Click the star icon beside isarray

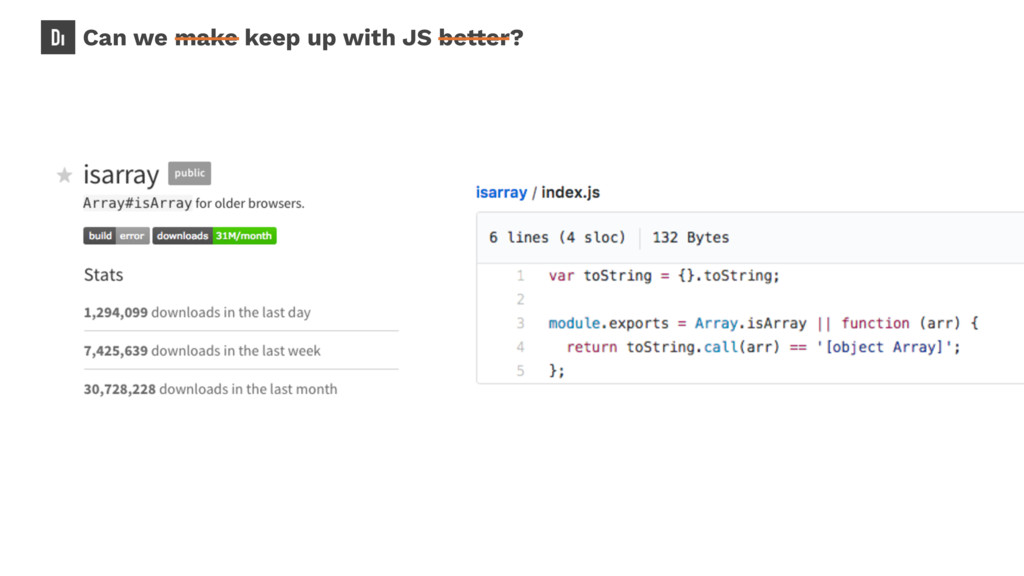[x=64, y=175]
